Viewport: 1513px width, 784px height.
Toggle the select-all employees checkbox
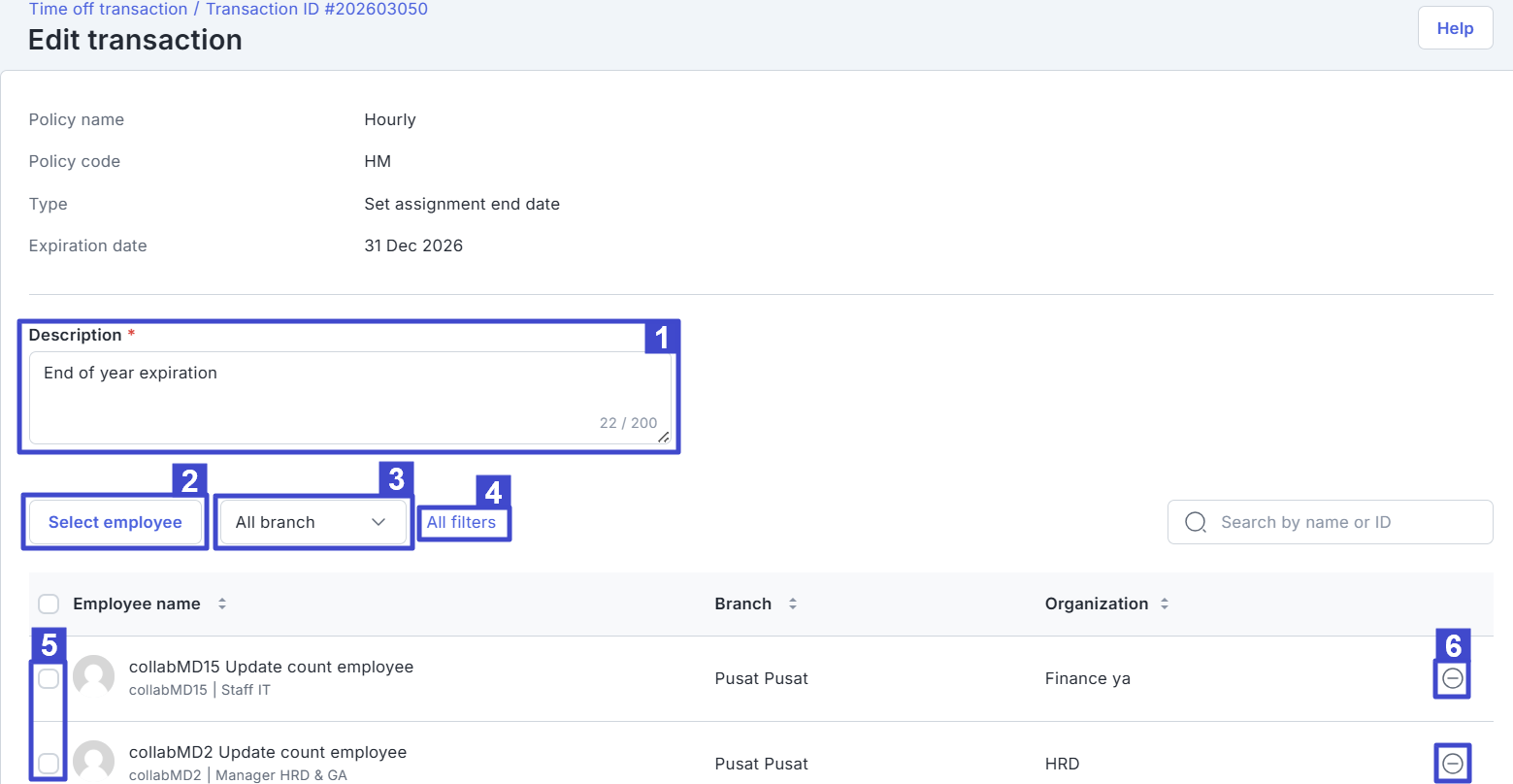click(x=49, y=604)
